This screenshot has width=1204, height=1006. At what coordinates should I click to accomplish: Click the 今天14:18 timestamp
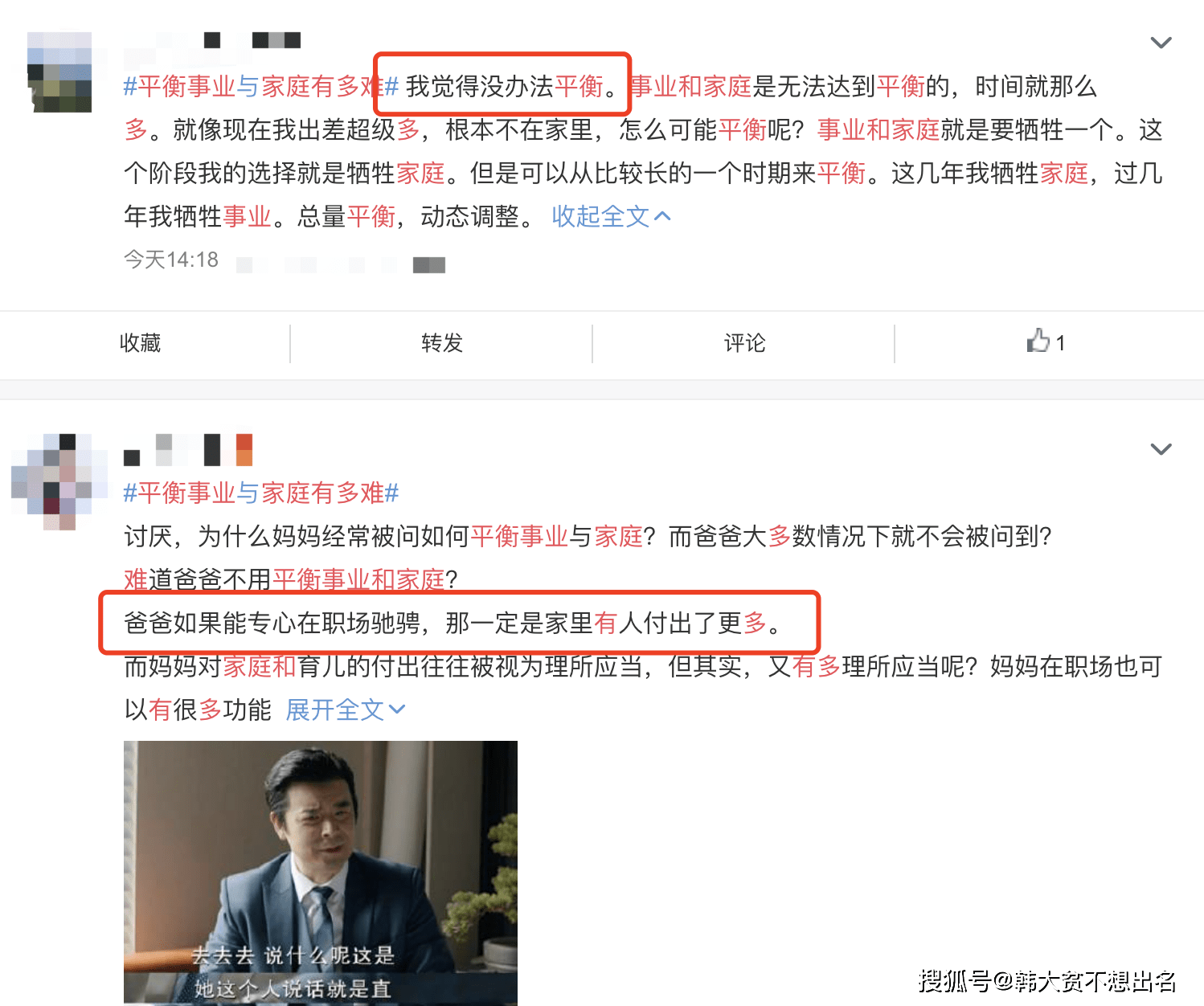click(171, 260)
